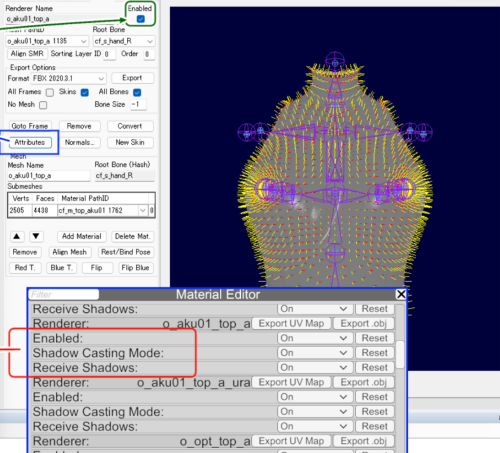Toggle the renderer Enabled checkbox
This screenshot has height=453, width=500.
tap(141, 19)
